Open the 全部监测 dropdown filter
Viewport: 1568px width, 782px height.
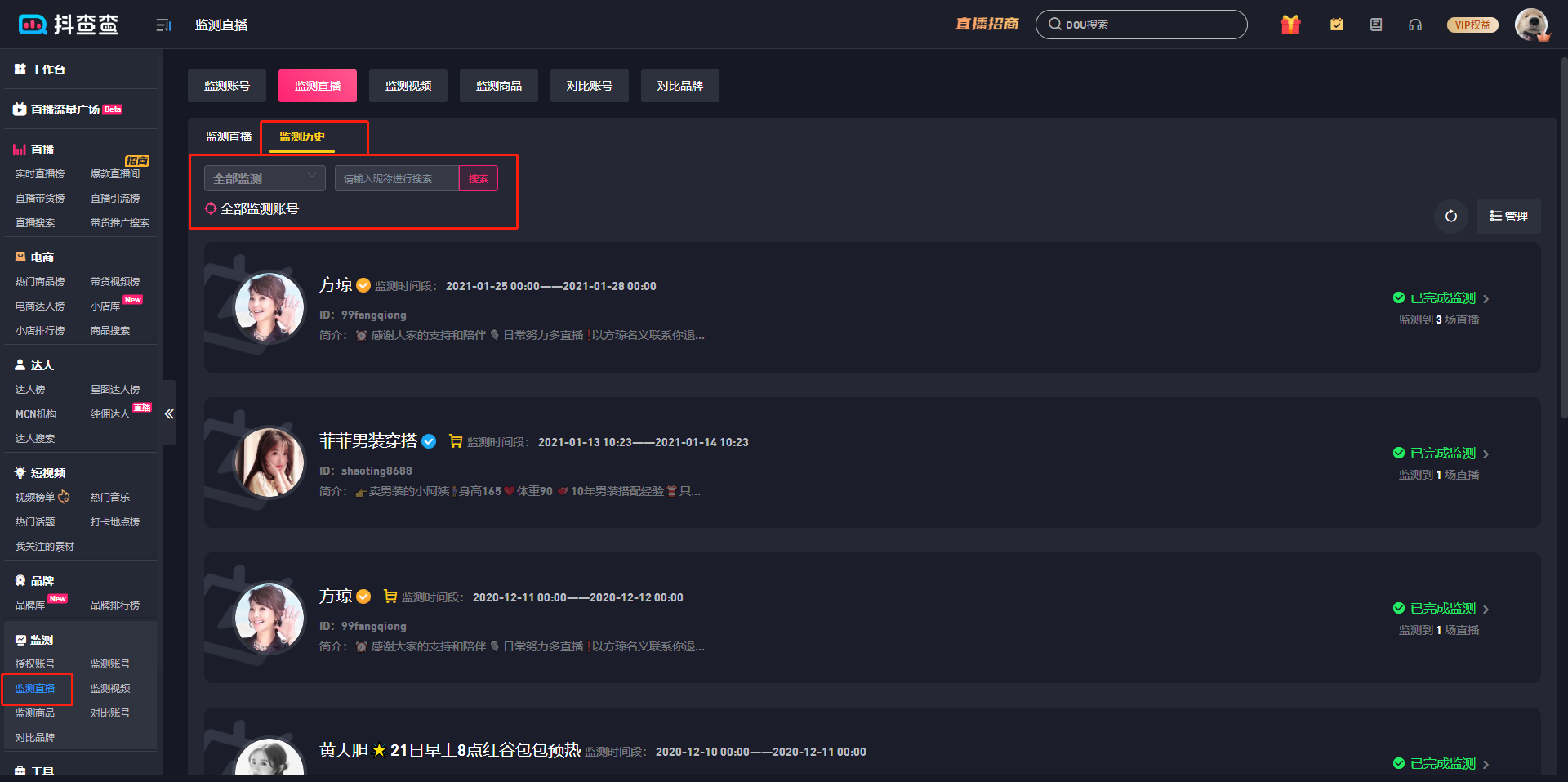tap(265, 178)
